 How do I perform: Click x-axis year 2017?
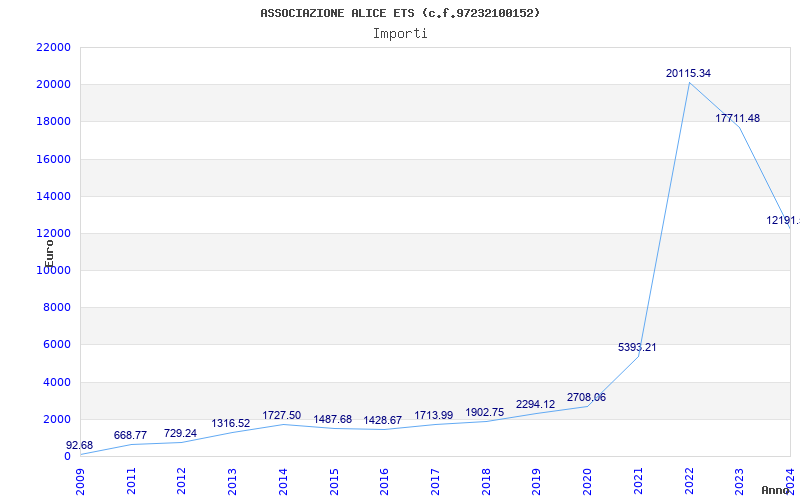pos(435,482)
